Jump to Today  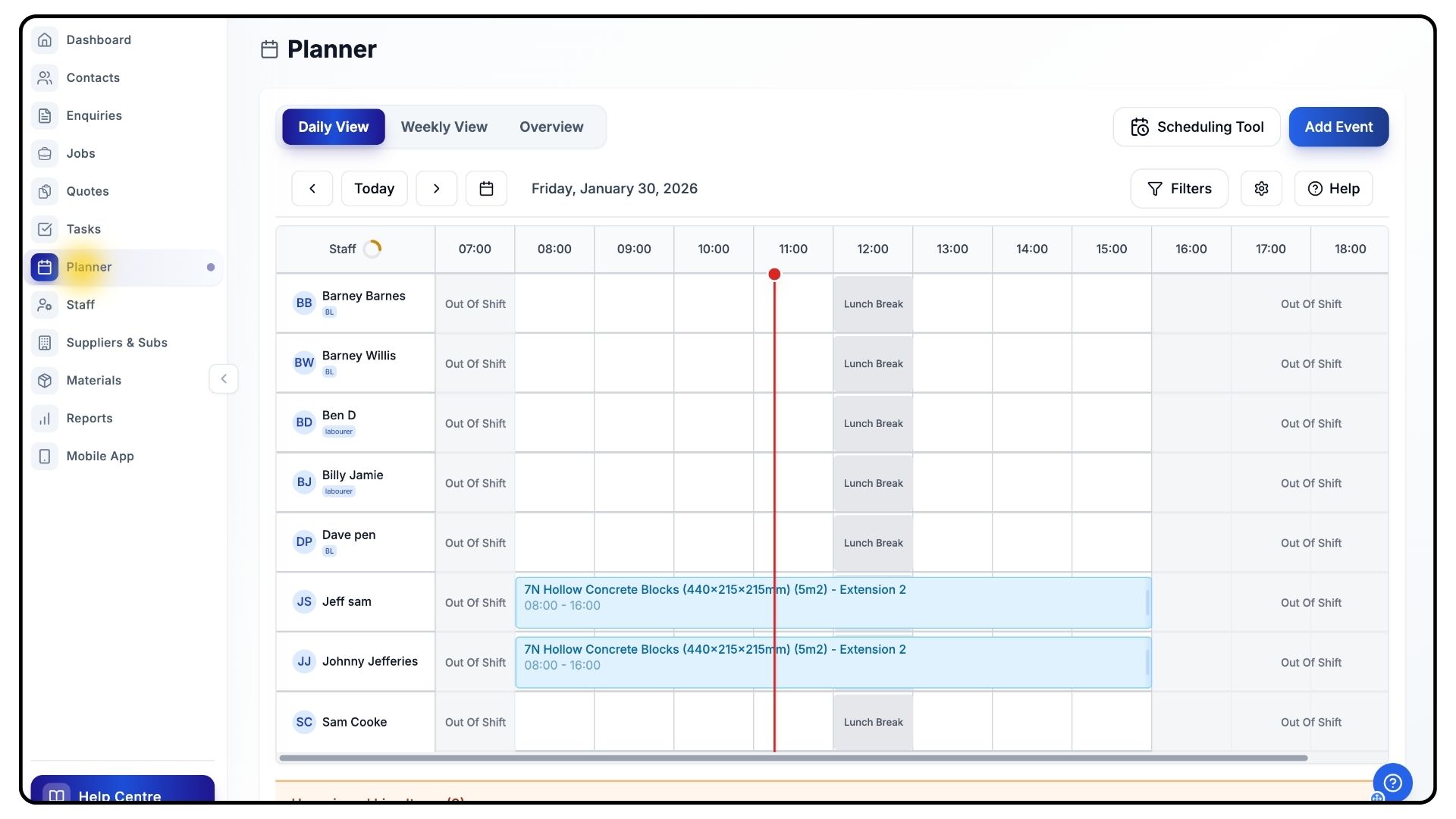click(x=374, y=188)
